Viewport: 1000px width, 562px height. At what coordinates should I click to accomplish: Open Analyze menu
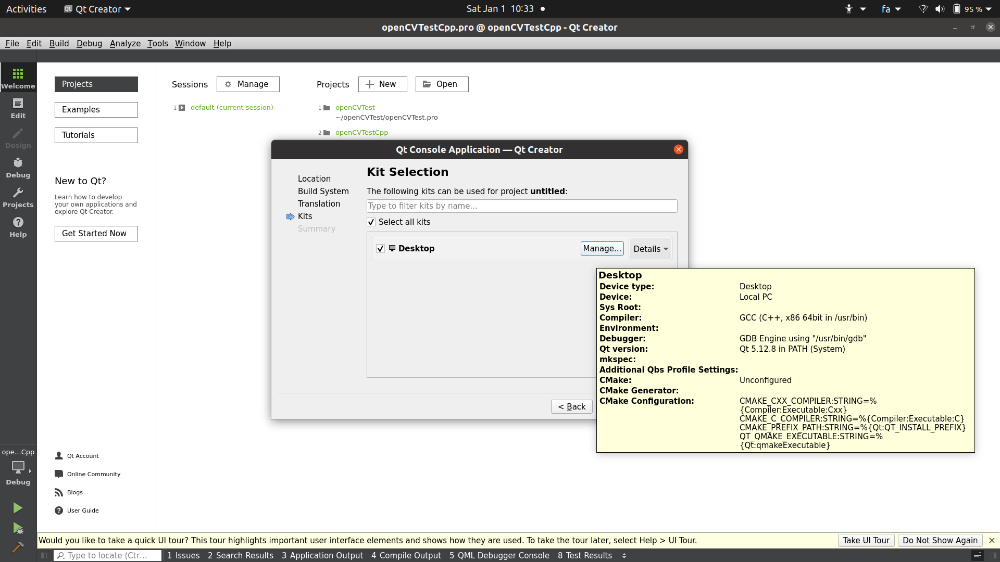pyautogui.click(x=125, y=43)
